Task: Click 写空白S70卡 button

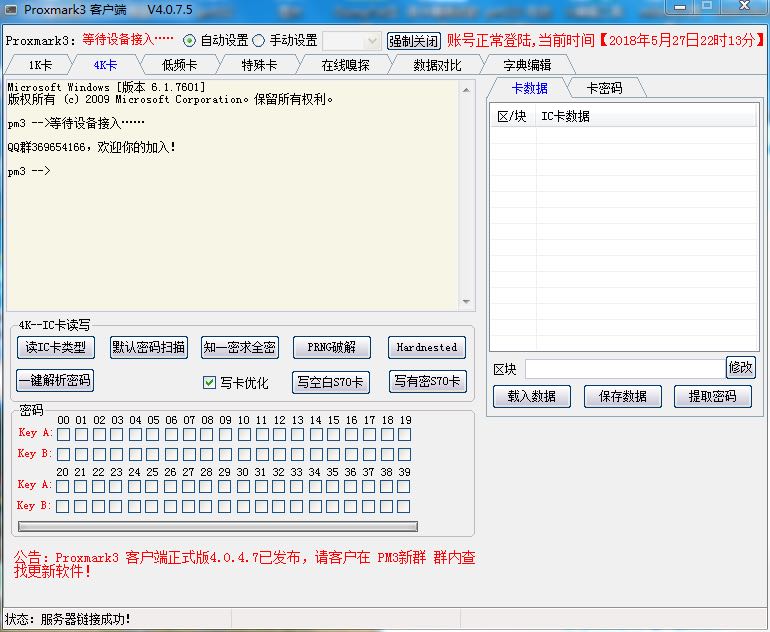Action: [x=331, y=383]
